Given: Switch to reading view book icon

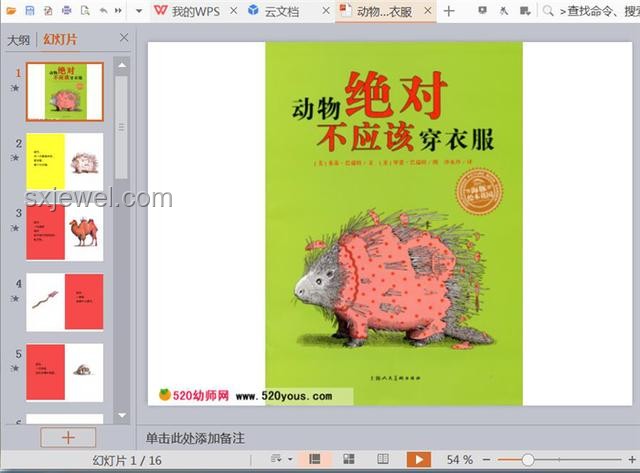Looking at the screenshot, I should (383, 459).
